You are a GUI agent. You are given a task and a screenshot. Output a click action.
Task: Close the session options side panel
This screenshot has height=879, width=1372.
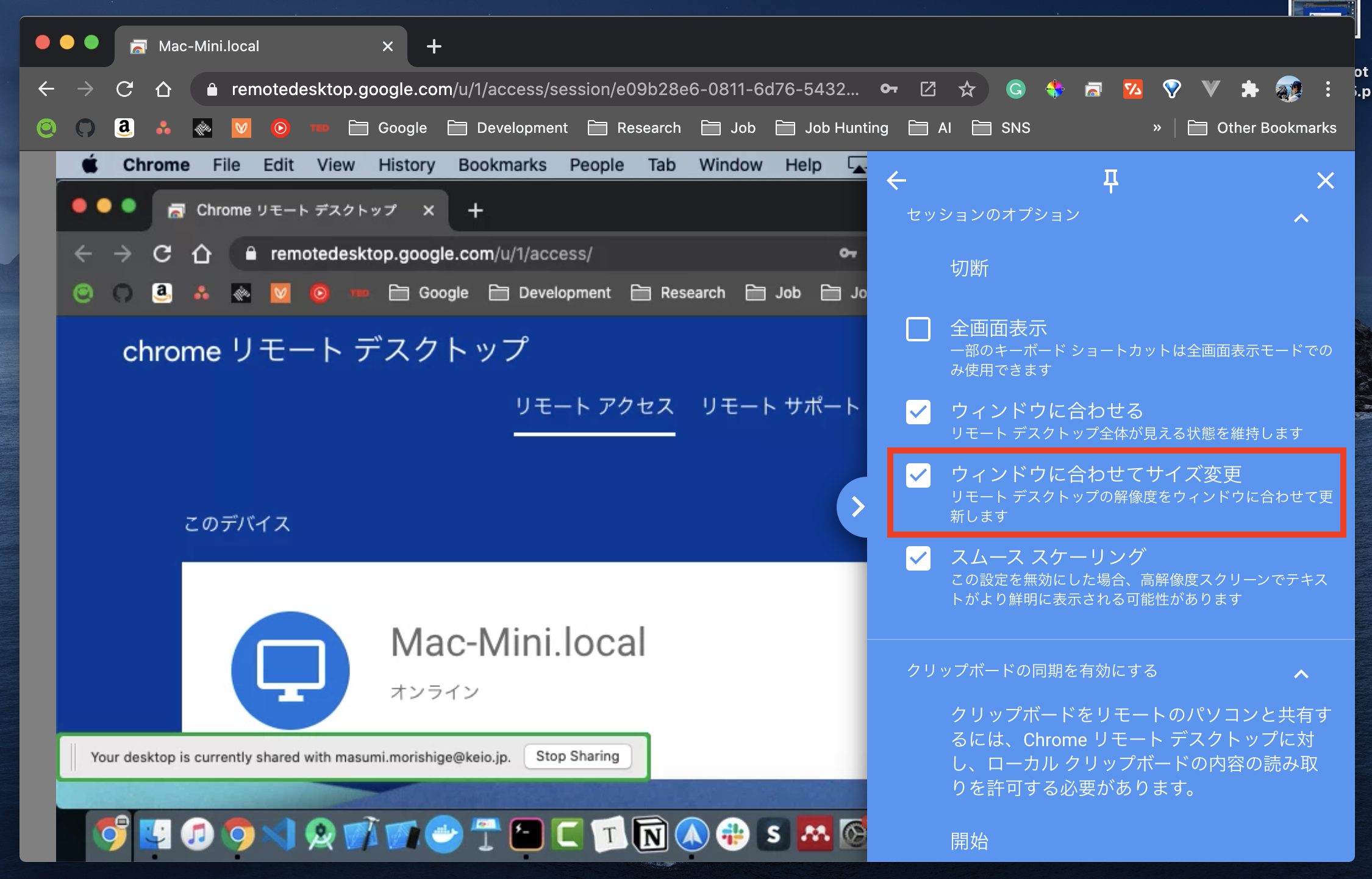1325,180
